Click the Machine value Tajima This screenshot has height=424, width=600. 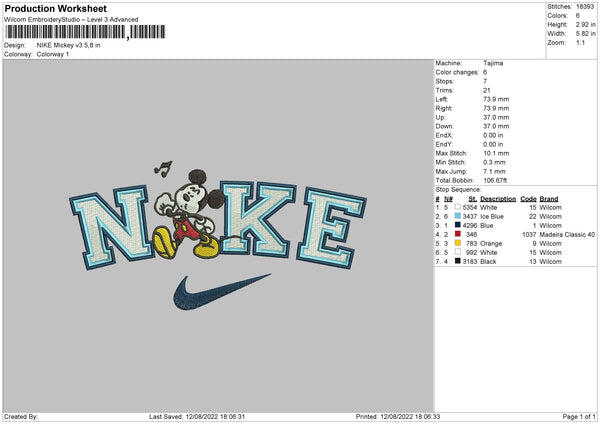coord(493,63)
